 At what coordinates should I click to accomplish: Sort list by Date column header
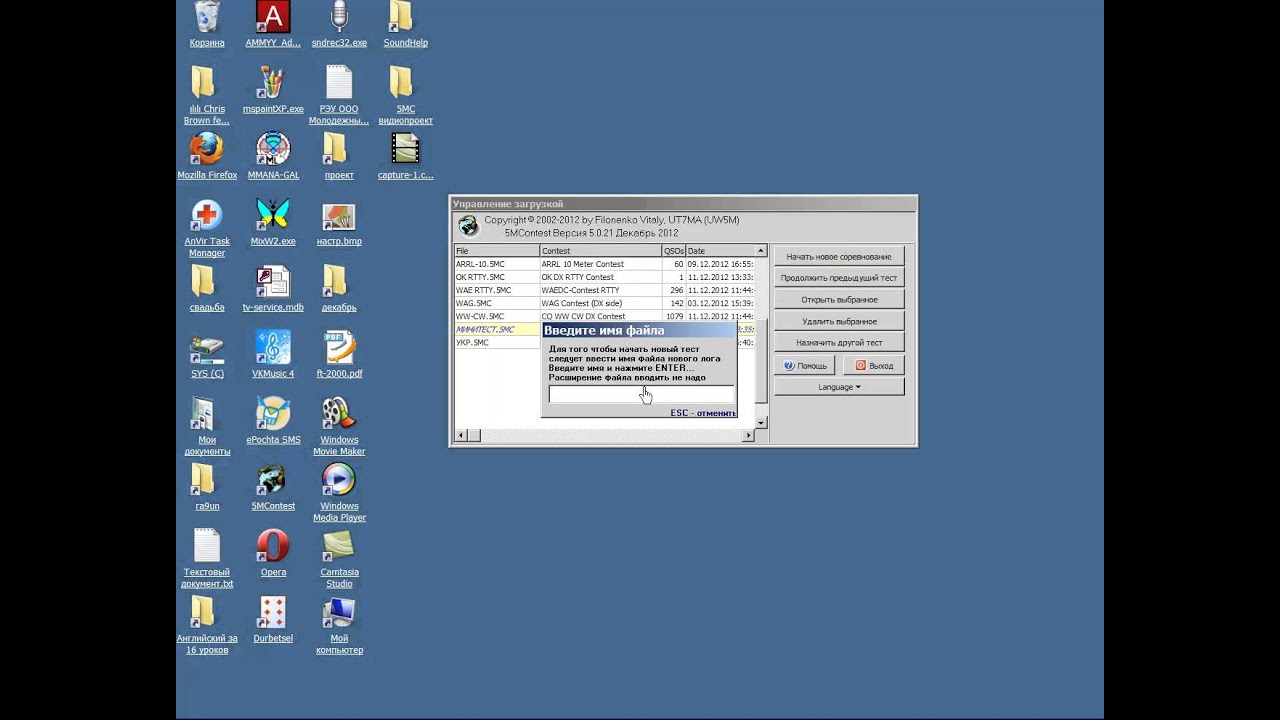720,251
